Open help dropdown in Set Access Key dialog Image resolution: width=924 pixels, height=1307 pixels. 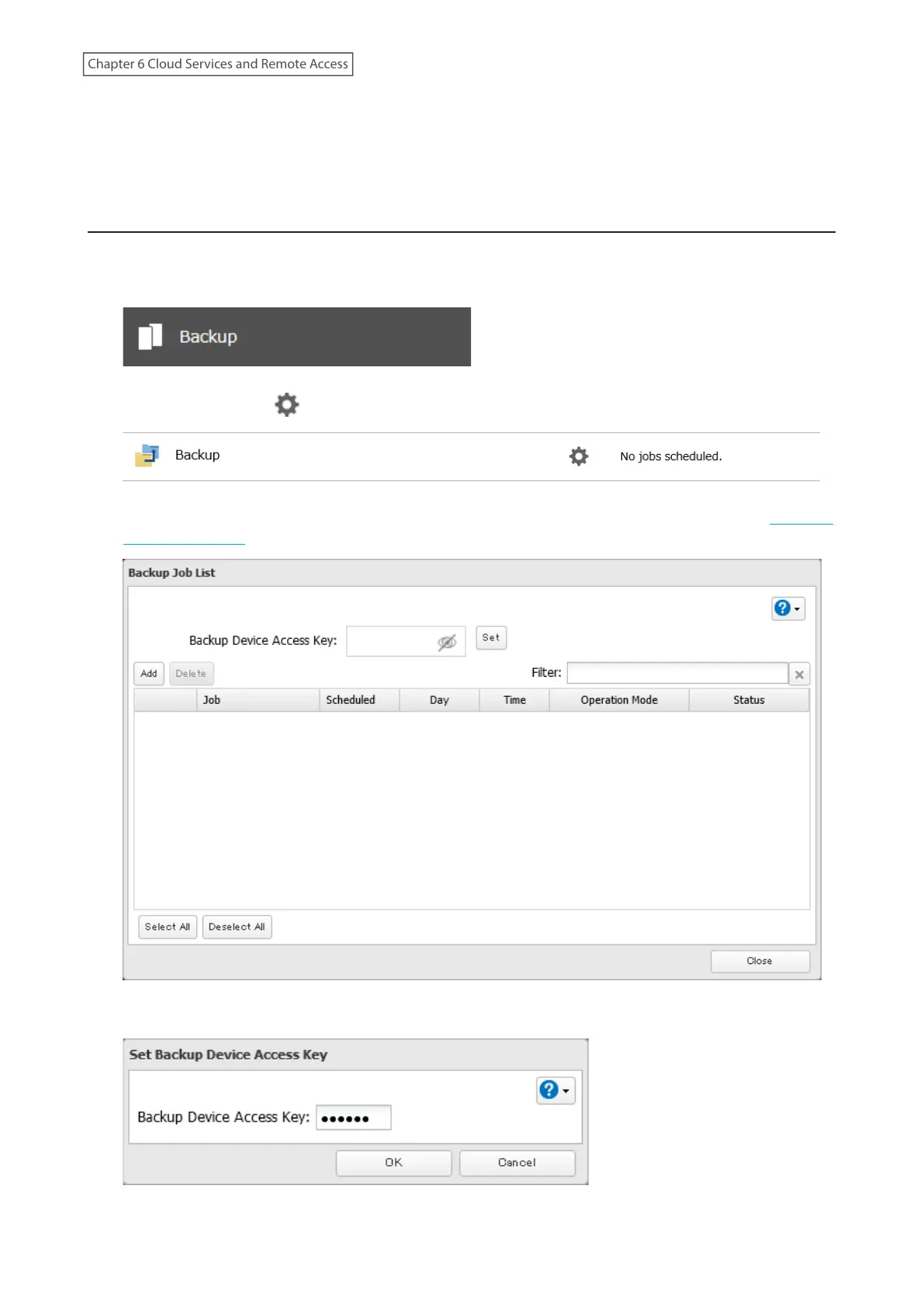coord(555,1090)
